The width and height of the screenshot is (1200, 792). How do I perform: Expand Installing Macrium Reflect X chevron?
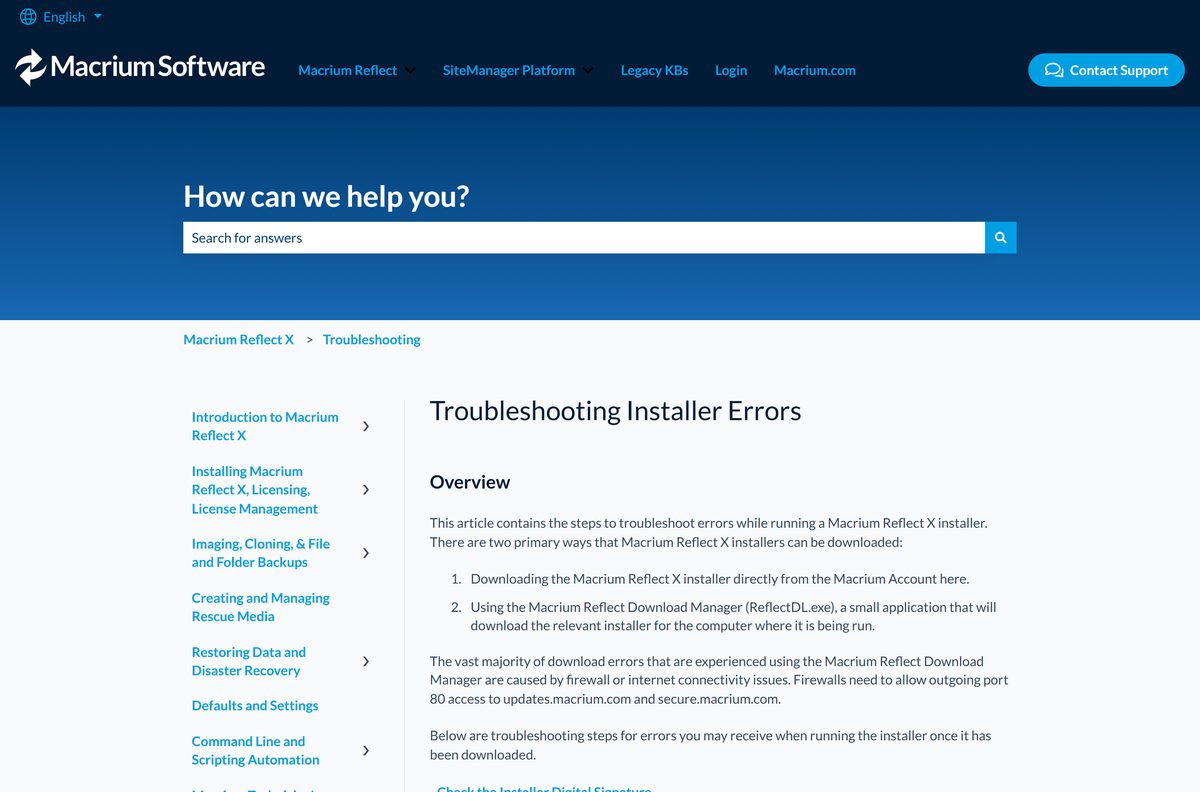tap(366, 490)
